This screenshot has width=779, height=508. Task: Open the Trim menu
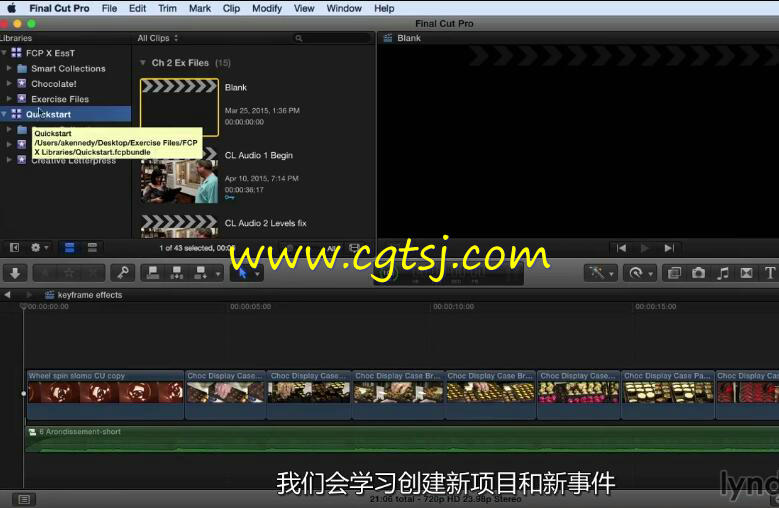(167, 8)
